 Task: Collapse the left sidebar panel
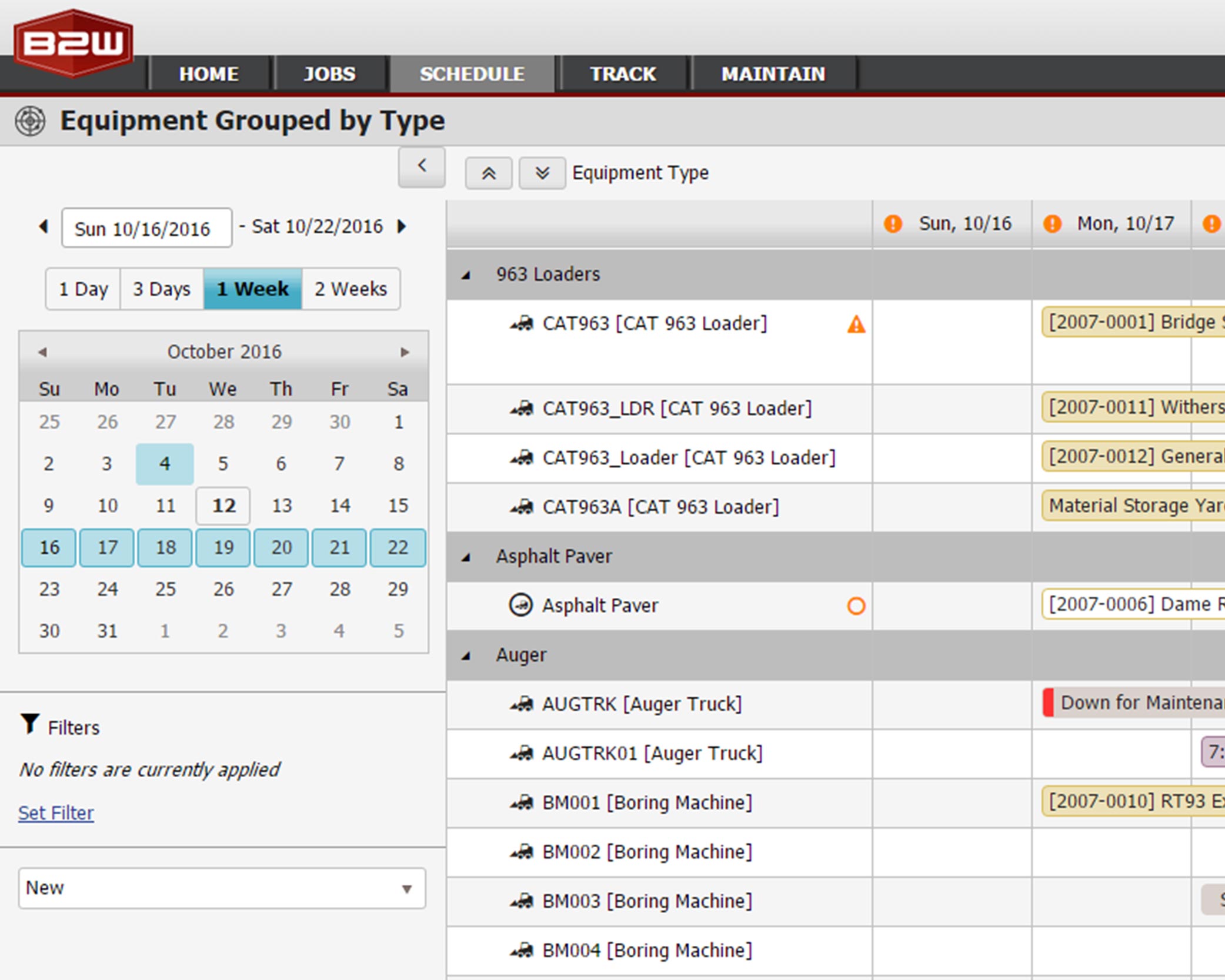(421, 167)
